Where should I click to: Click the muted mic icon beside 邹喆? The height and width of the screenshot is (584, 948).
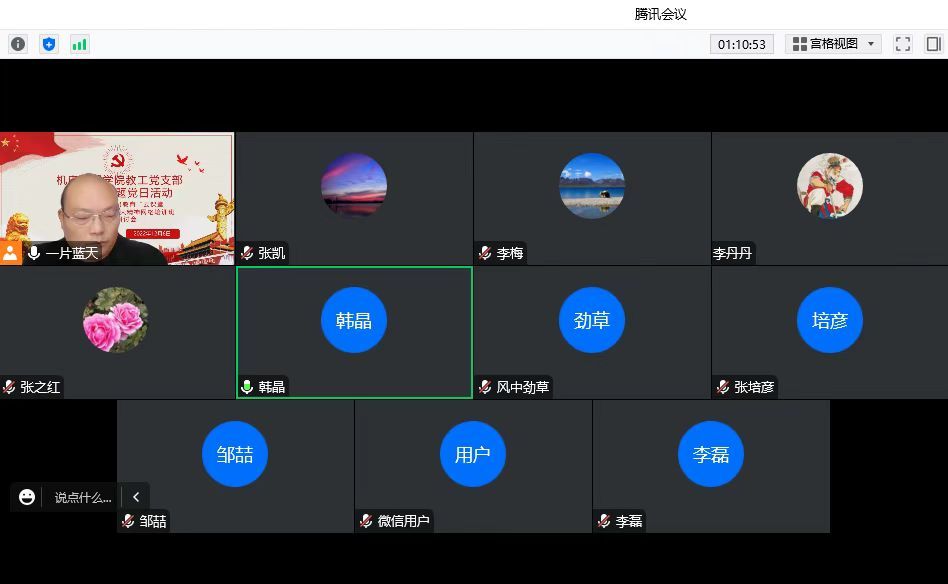128,521
